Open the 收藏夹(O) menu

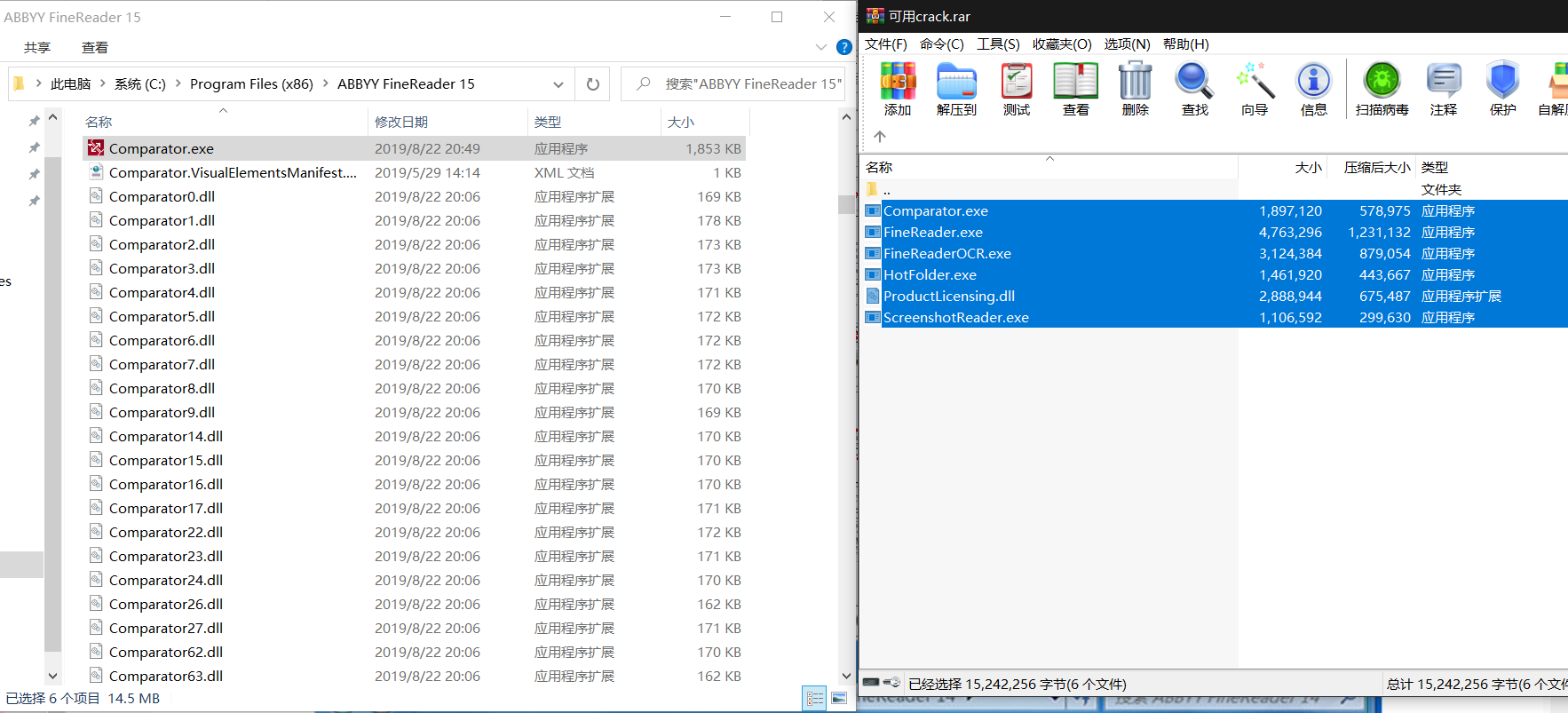(x=1062, y=44)
